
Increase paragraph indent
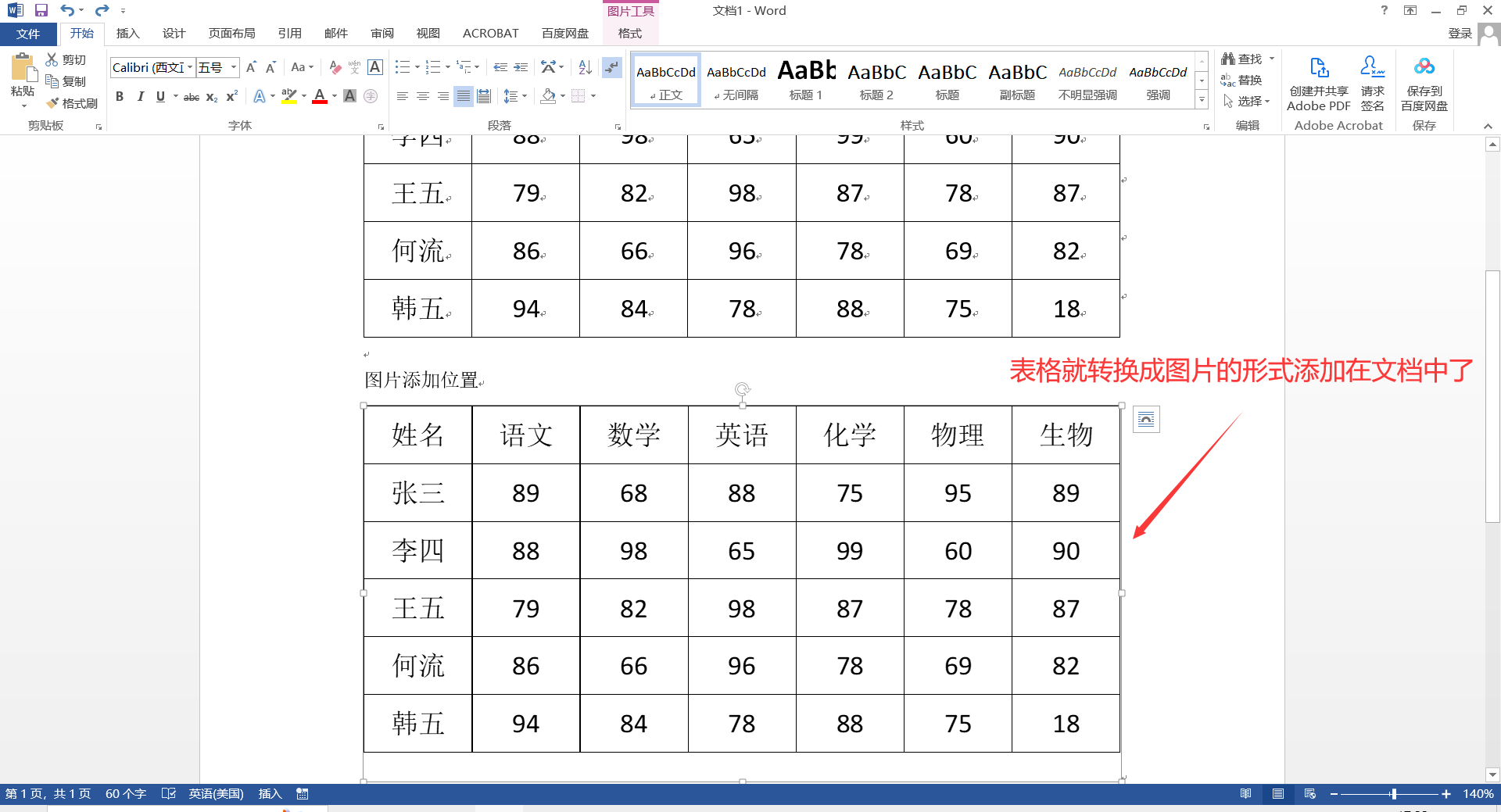click(521, 67)
